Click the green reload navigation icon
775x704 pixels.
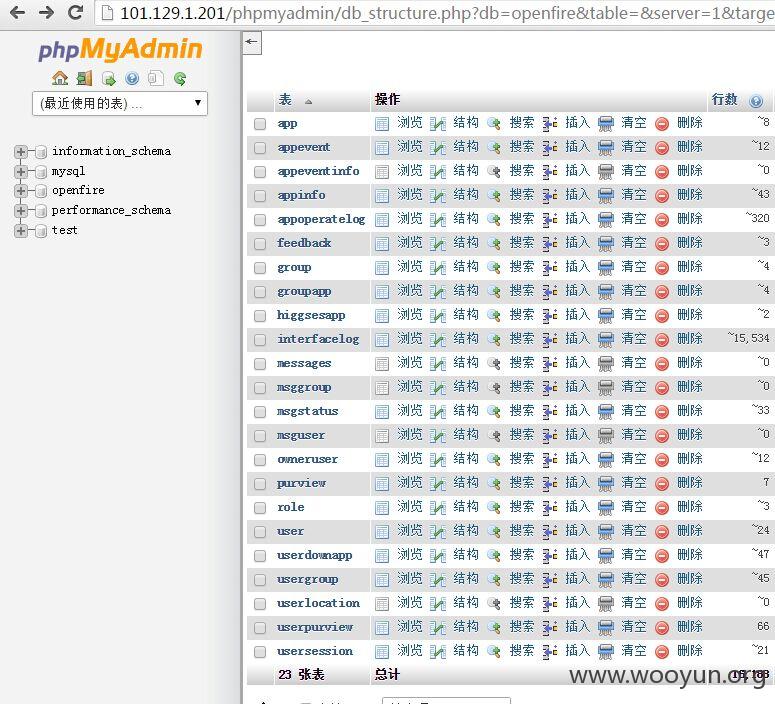[x=180, y=78]
